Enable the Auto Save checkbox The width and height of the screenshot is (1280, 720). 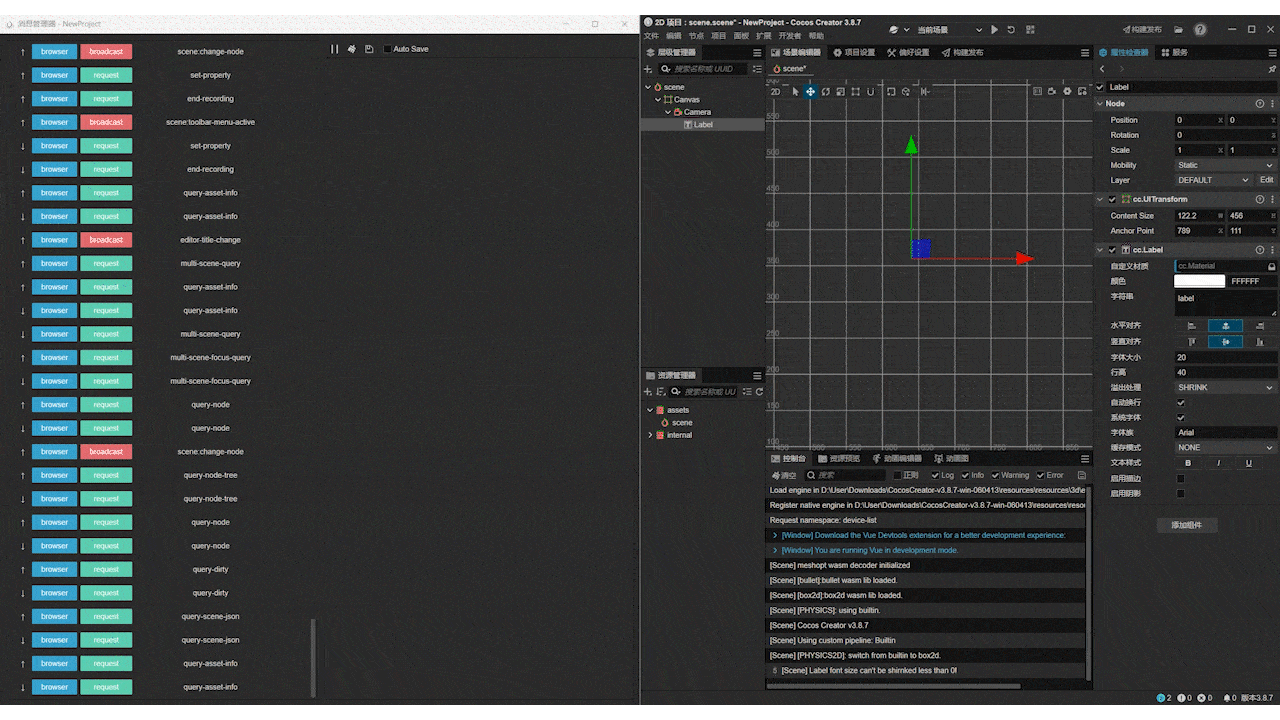point(388,49)
